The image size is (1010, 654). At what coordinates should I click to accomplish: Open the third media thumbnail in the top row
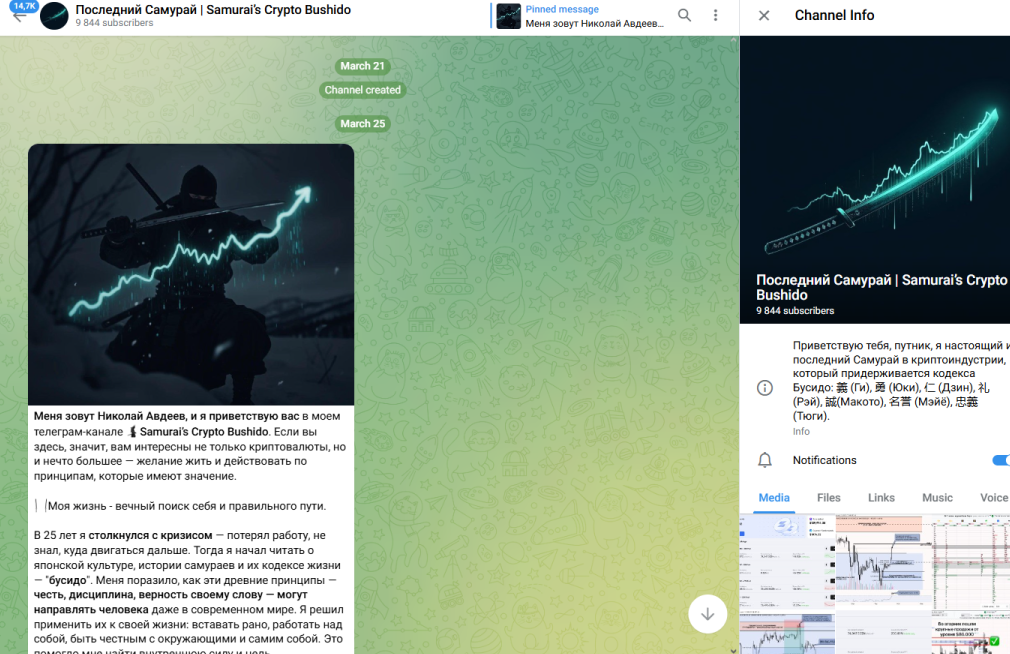coord(971,562)
